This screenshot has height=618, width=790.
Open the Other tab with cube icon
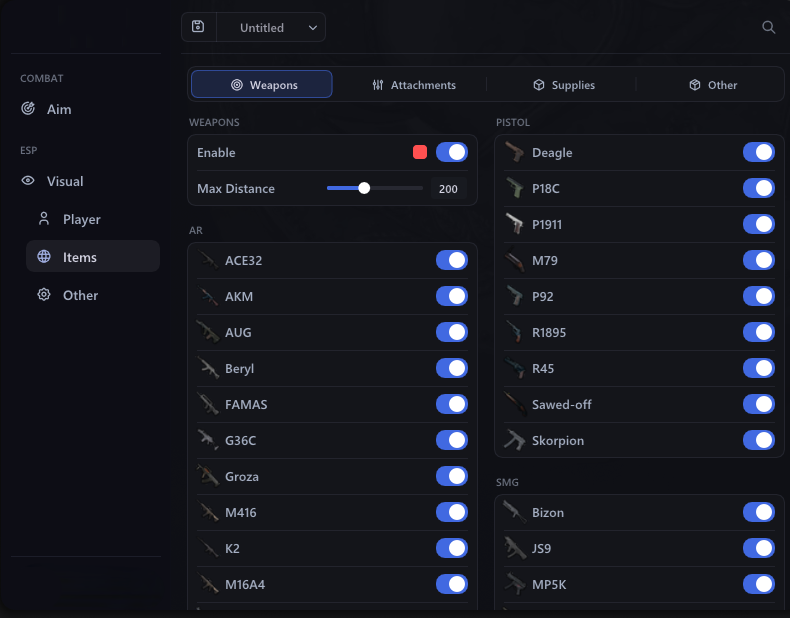pyautogui.click(x=713, y=85)
